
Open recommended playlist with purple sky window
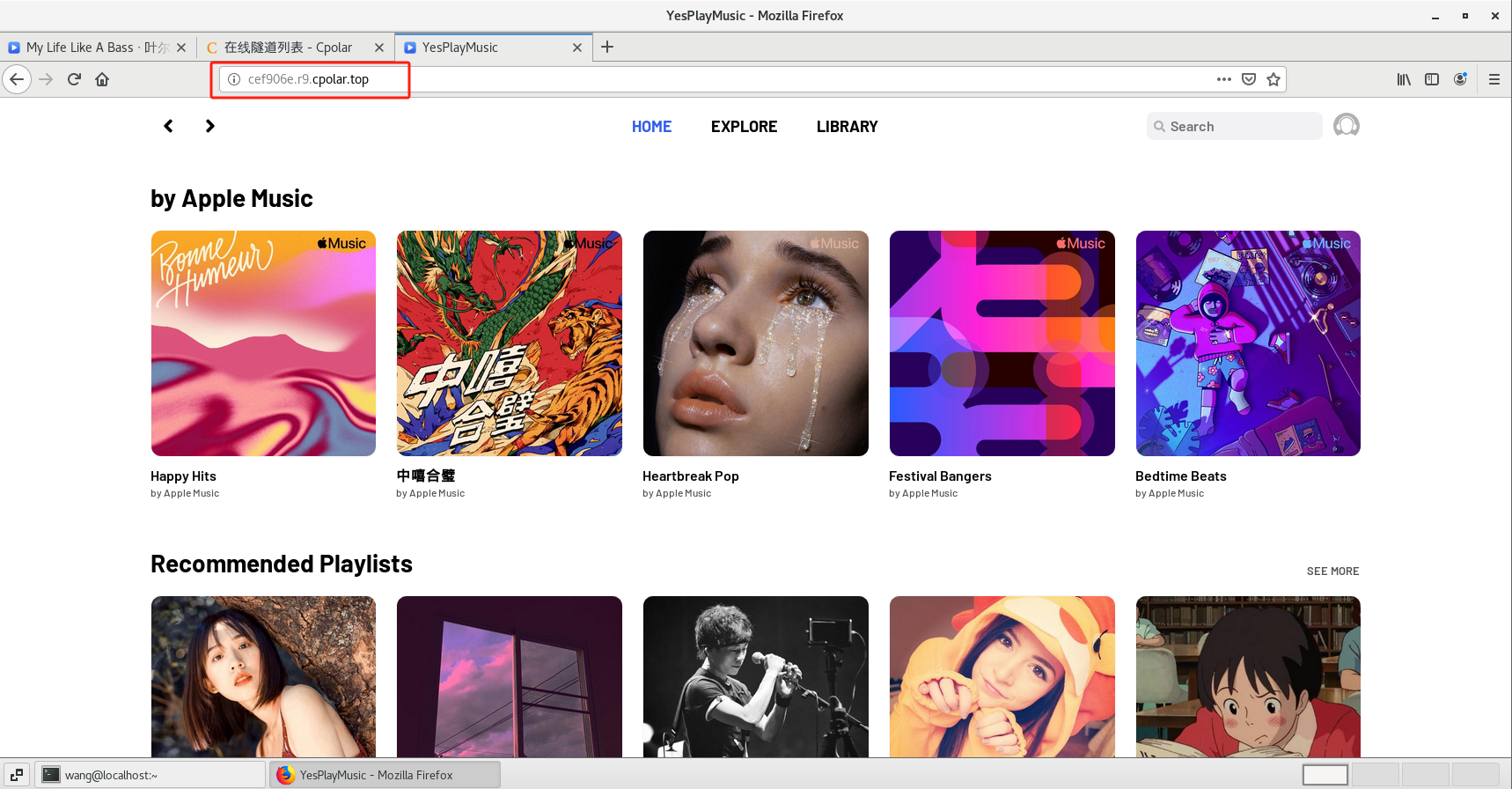[510, 676]
